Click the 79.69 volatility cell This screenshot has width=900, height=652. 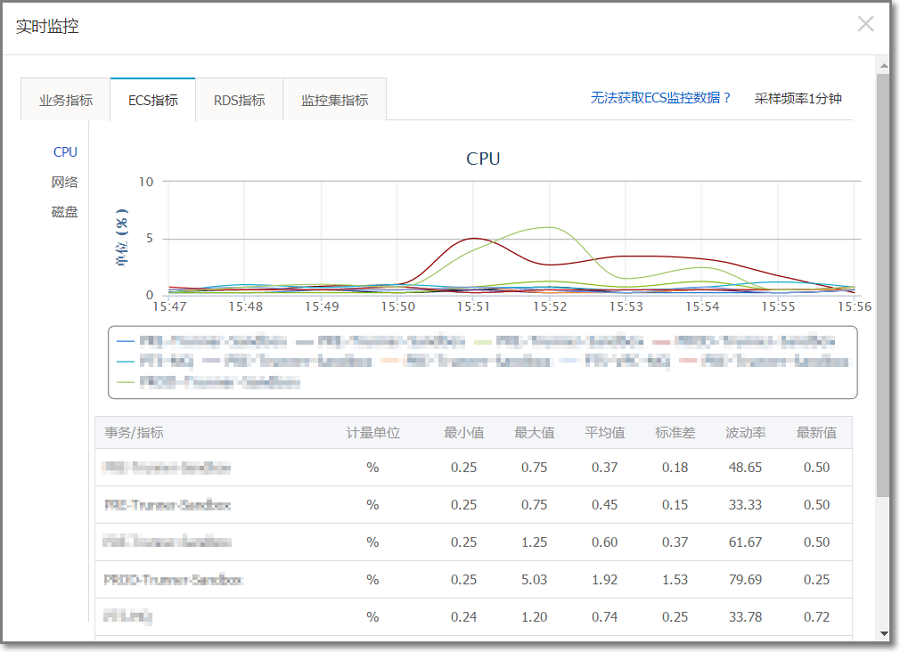(746, 580)
